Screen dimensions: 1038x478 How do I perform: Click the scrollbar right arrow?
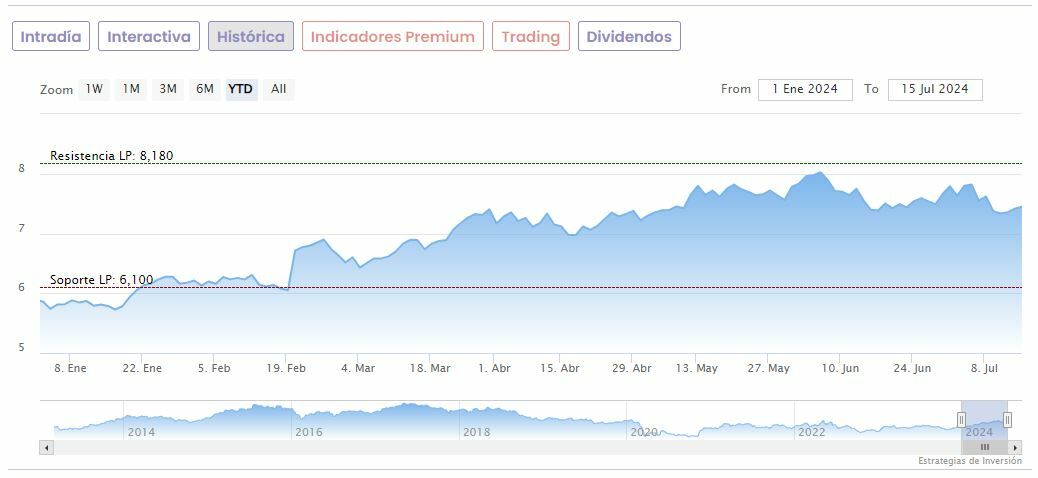click(1015, 447)
